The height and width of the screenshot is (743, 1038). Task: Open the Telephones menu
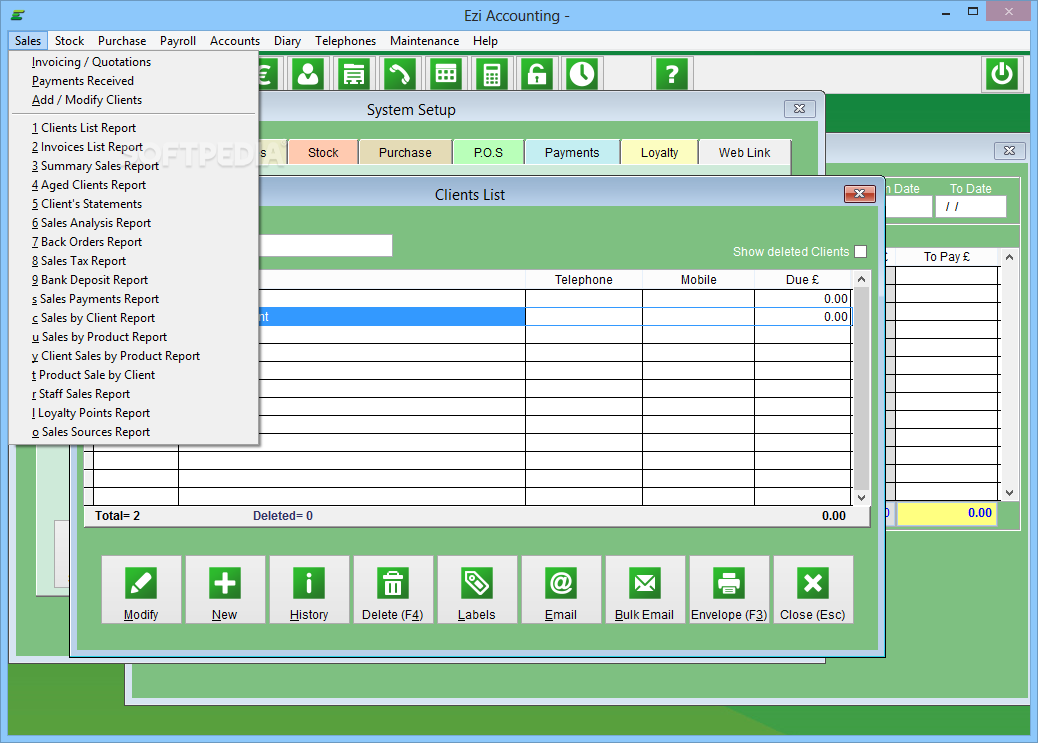(x=346, y=40)
